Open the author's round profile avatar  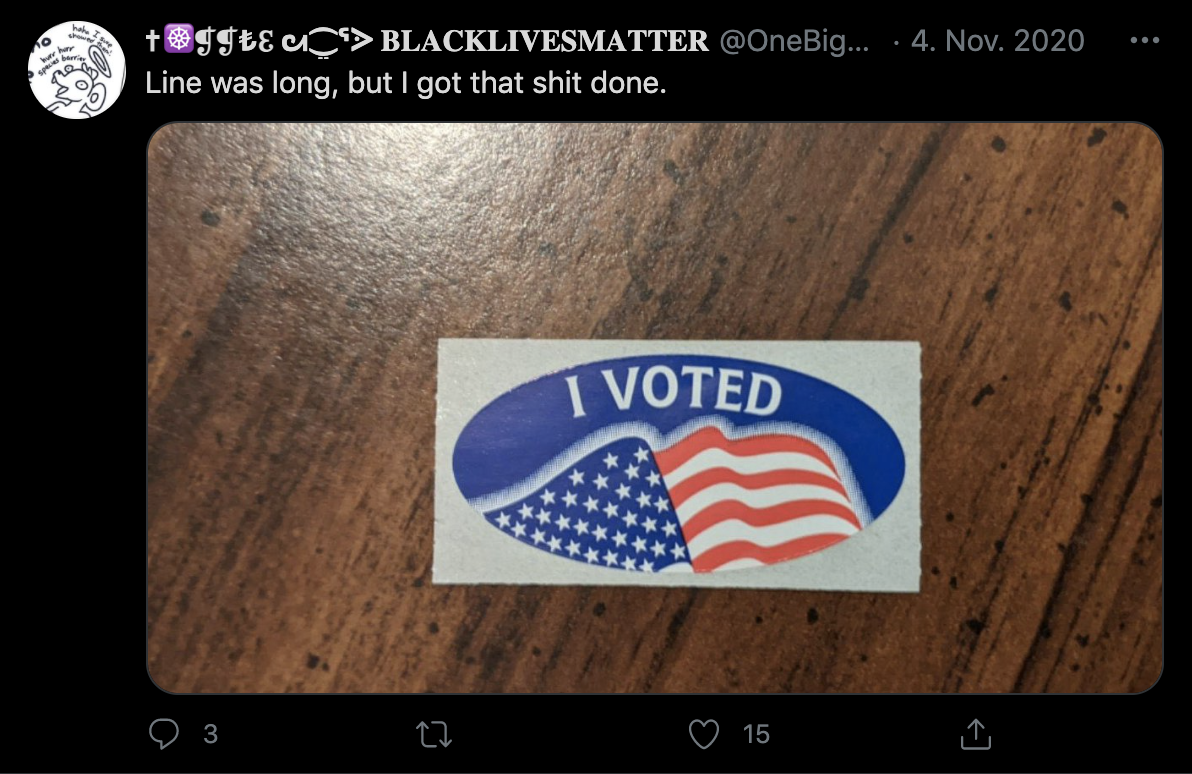[77, 70]
